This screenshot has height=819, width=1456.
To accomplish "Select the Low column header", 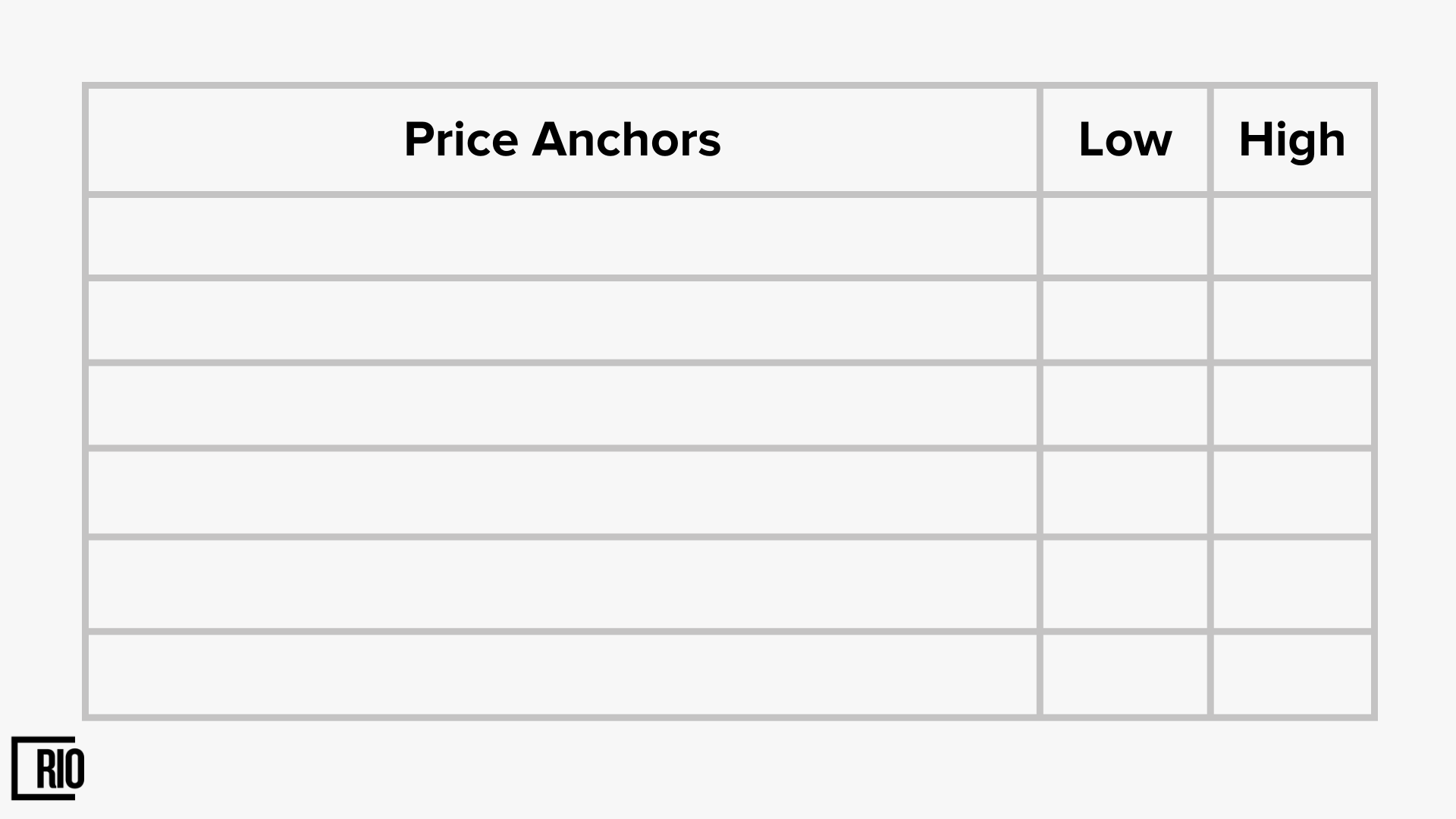I will pyautogui.click(x=1125, y=140).
